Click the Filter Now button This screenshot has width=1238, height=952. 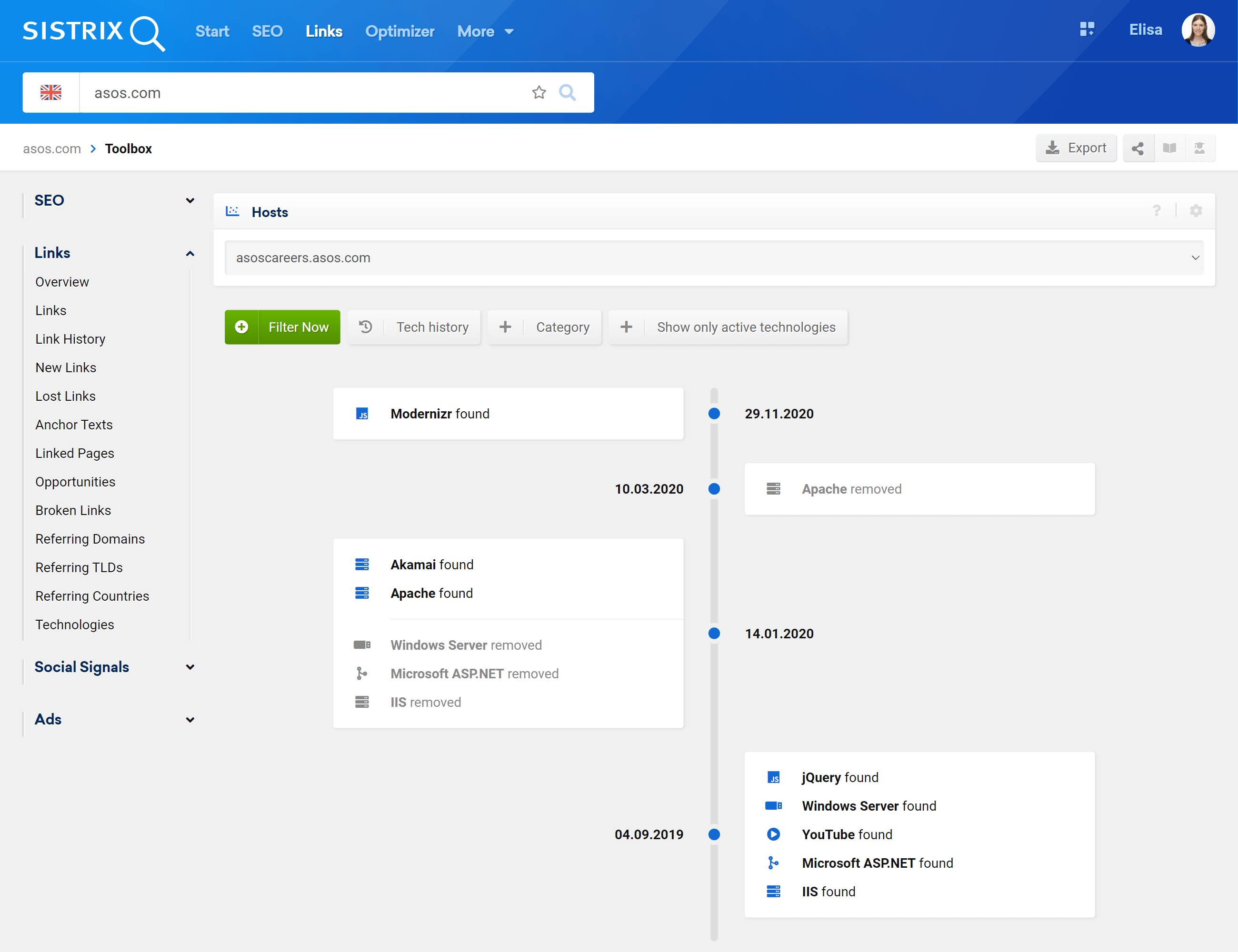[x=282, y=327]
